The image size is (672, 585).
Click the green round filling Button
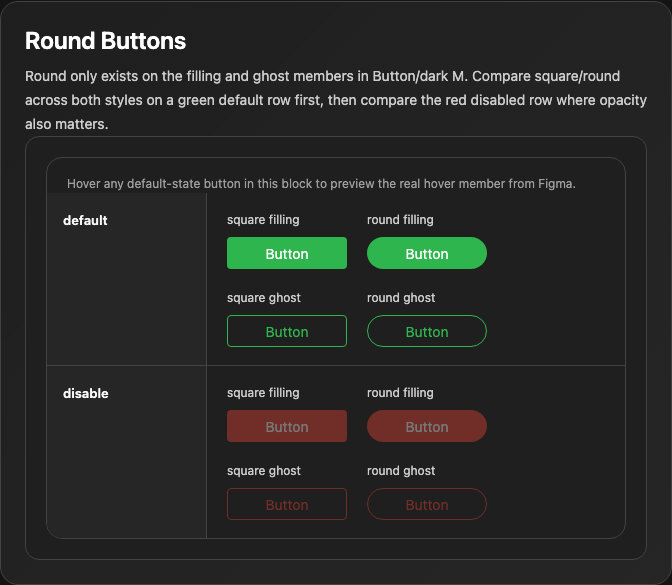click(427, 253)
